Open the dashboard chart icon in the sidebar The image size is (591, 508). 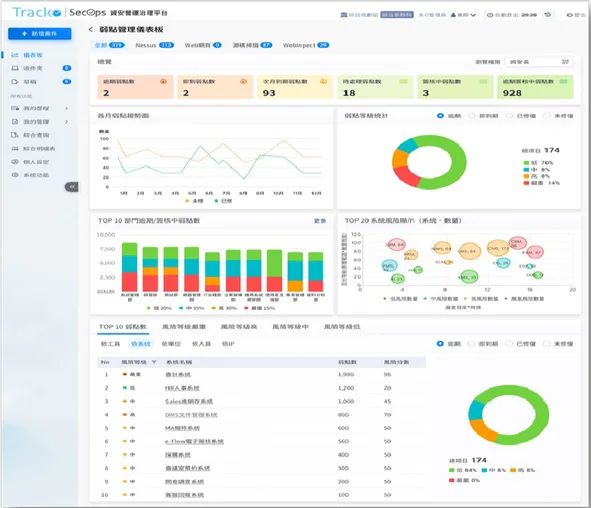tap(15, 55)
